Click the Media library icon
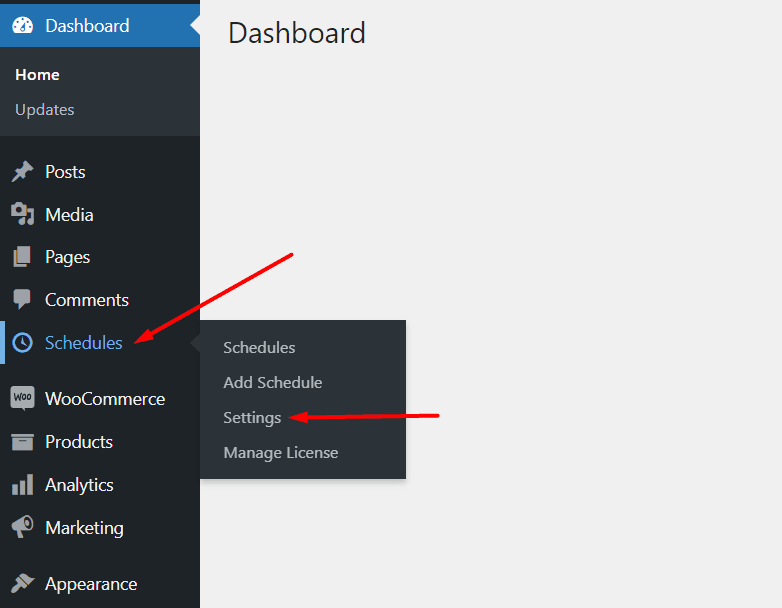782x608 pixels. click(22, 215)
